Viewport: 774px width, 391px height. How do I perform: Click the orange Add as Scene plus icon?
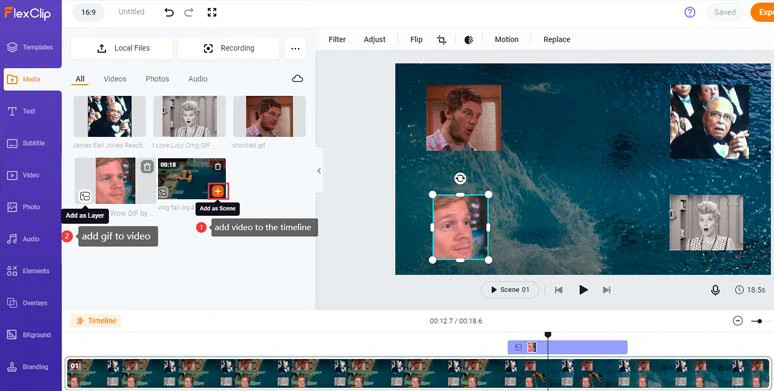pyautogui.click(x=218, y=191)
